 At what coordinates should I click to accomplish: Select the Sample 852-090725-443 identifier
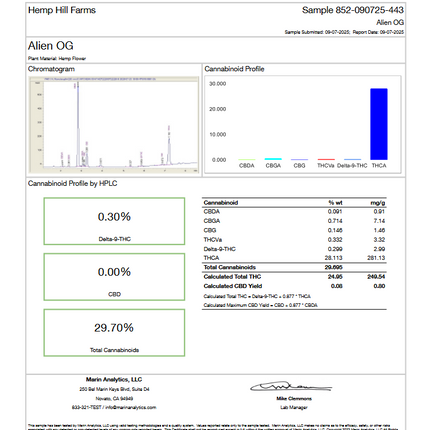353,10
